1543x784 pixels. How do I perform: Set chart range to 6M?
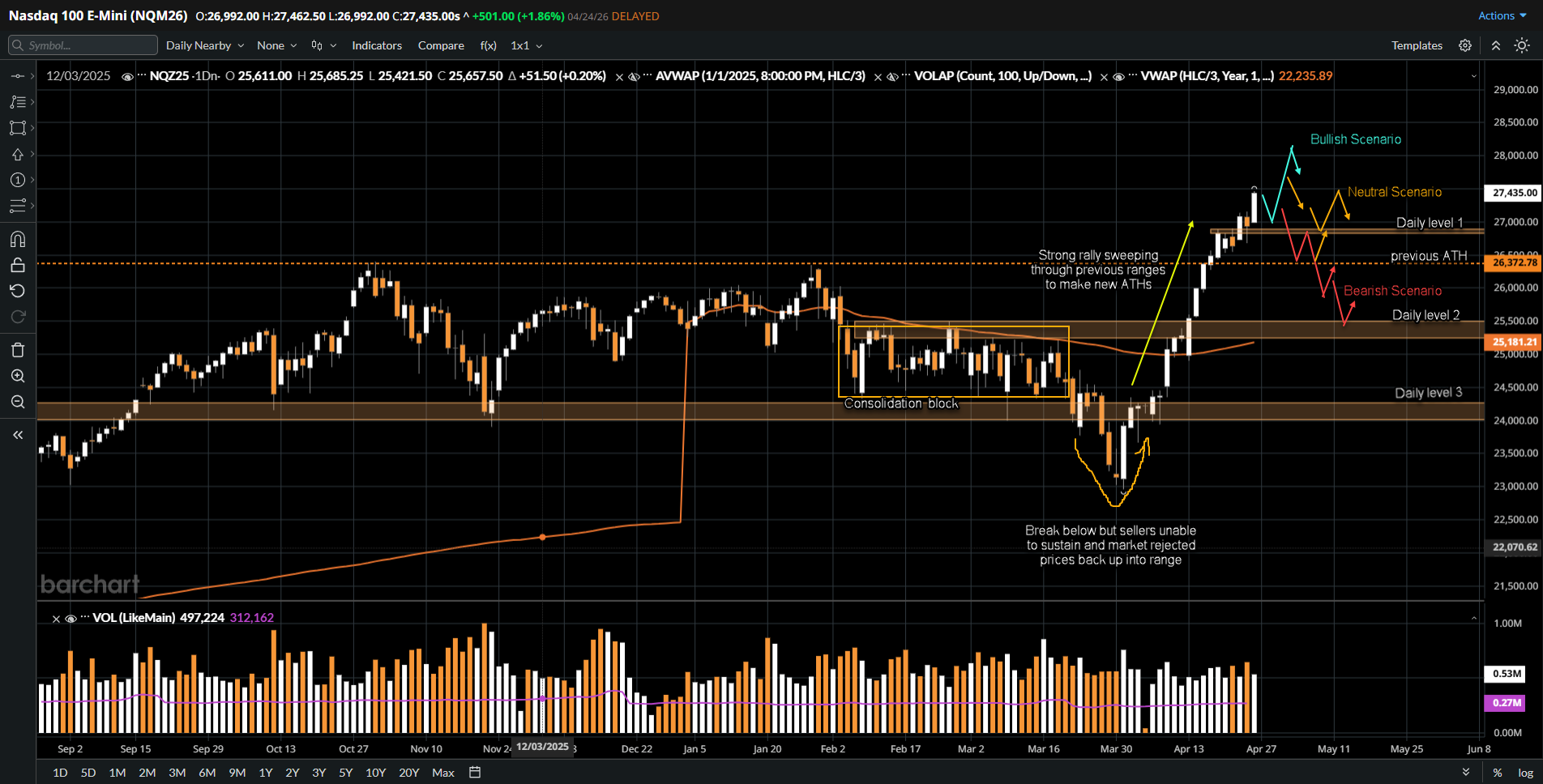coord(207,773)
